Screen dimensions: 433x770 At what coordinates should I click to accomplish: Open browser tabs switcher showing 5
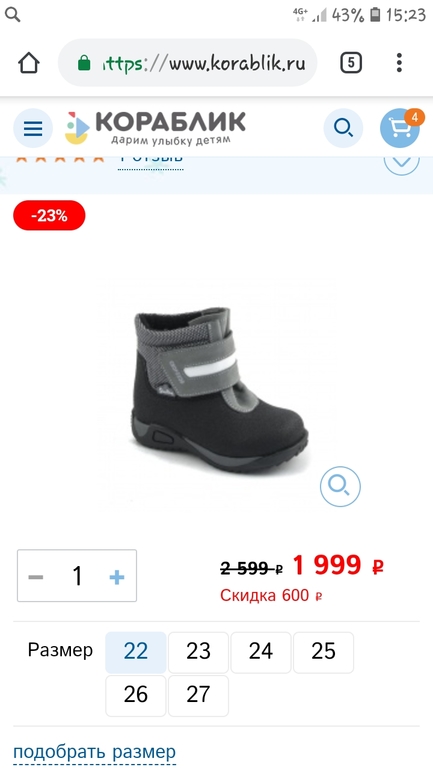point(351,63)
